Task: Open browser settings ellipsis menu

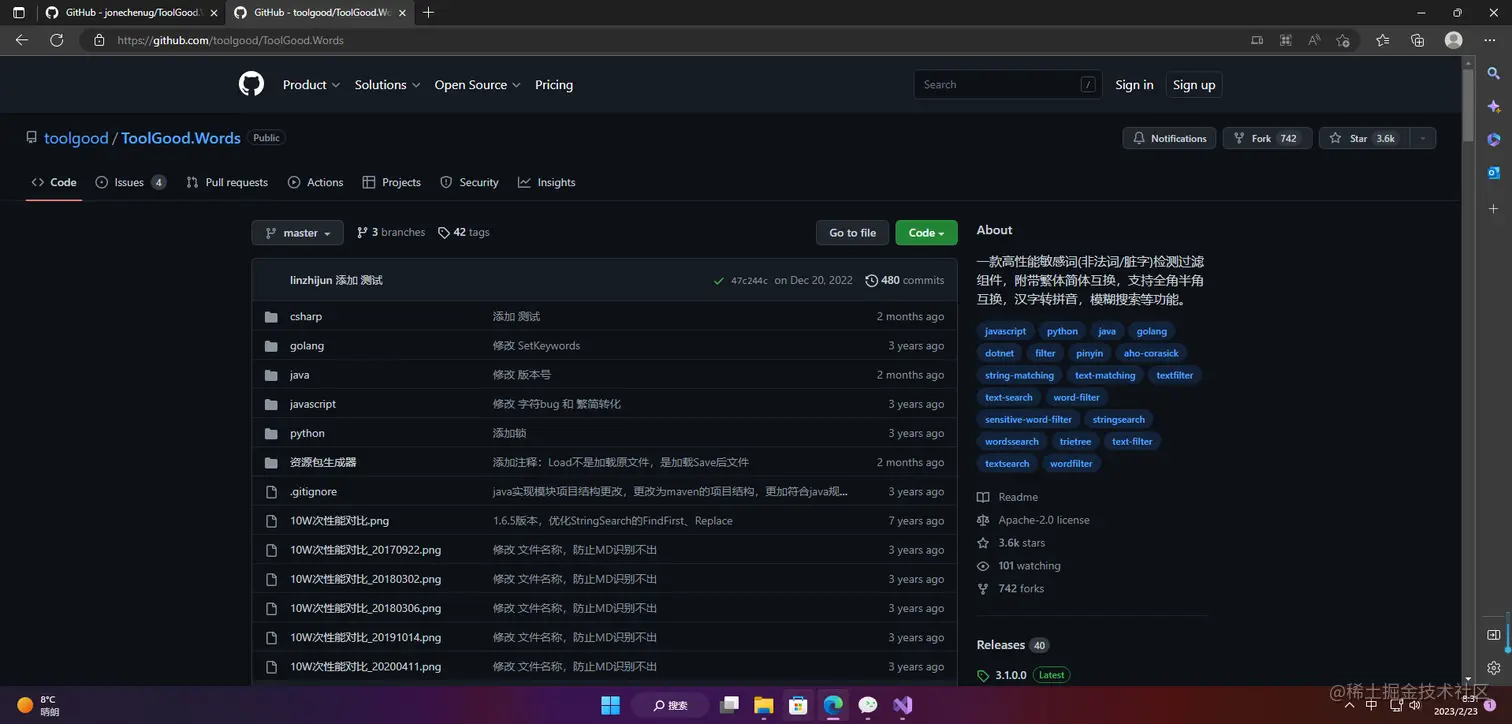Action: point(1488,40)
